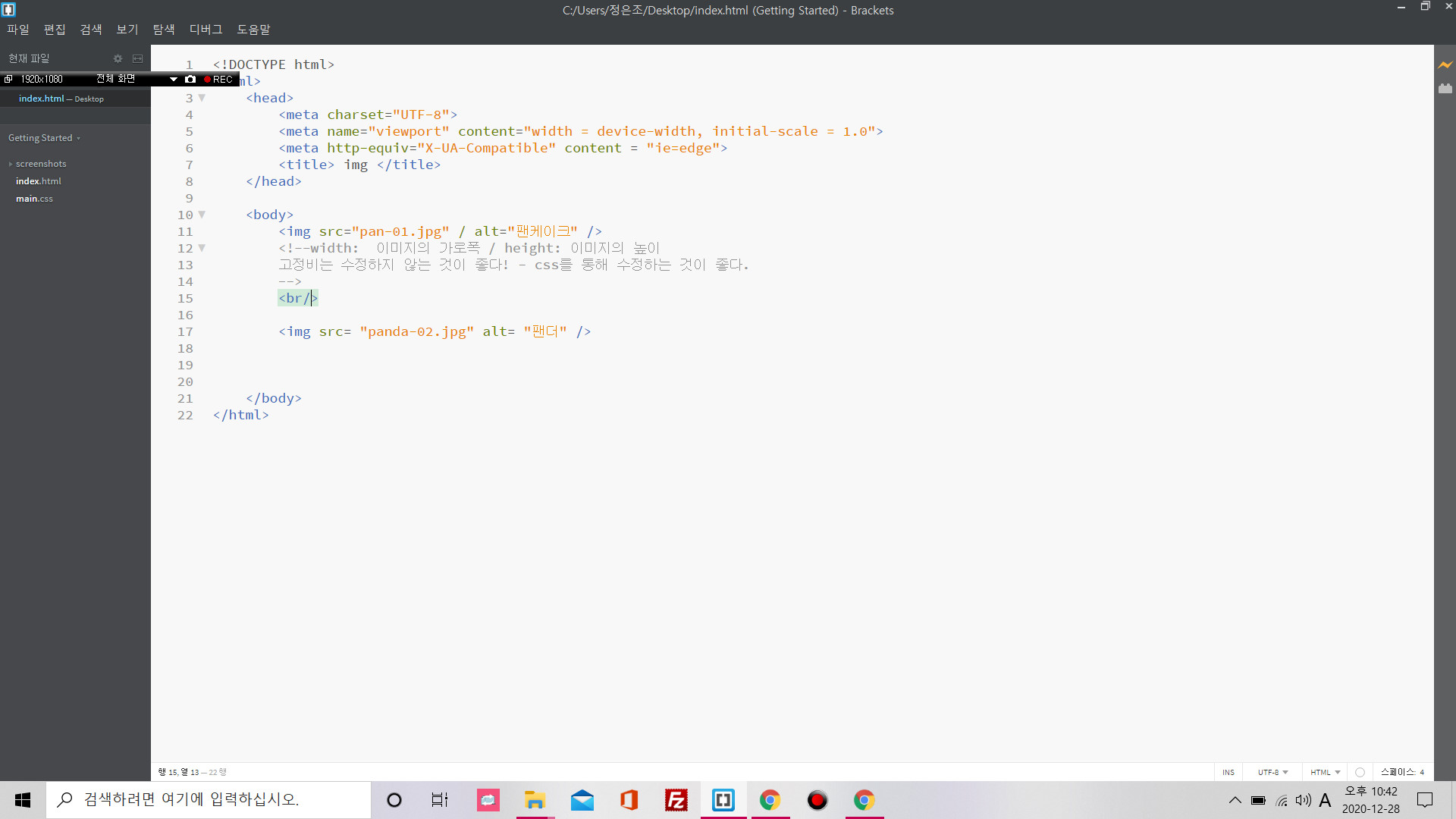Open Mail app on taskbar
Screen dimensions: 1456x819
click(582, 800)
